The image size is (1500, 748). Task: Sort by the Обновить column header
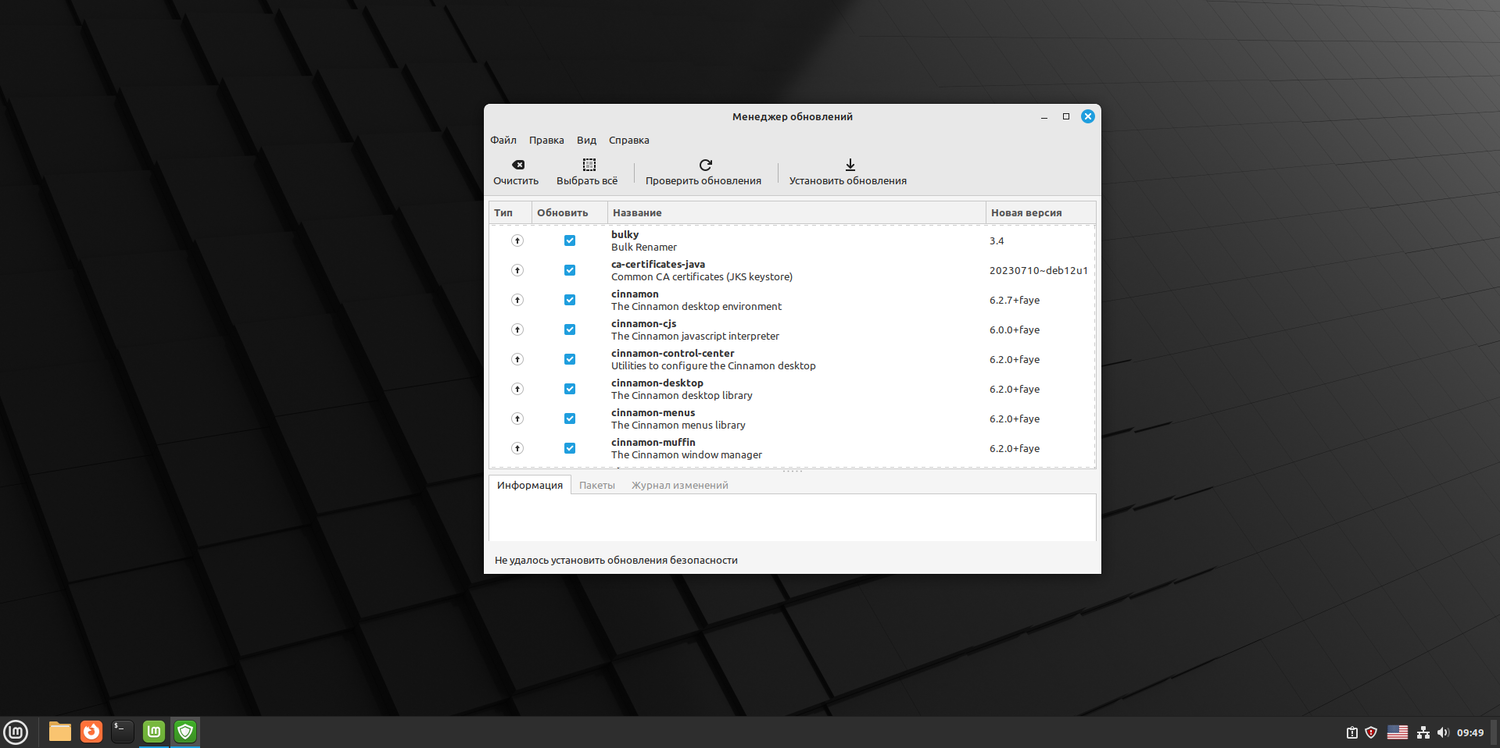[x=569, y=213]
